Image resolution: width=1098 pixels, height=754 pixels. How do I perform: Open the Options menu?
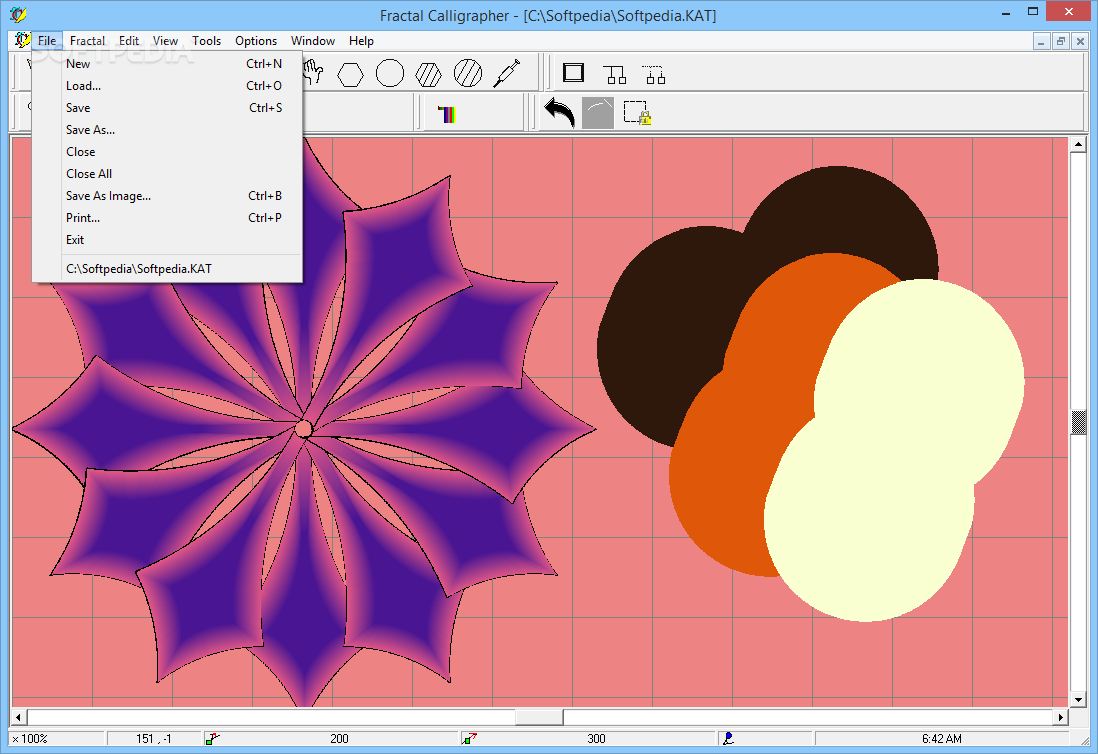(x=256, y=41)
